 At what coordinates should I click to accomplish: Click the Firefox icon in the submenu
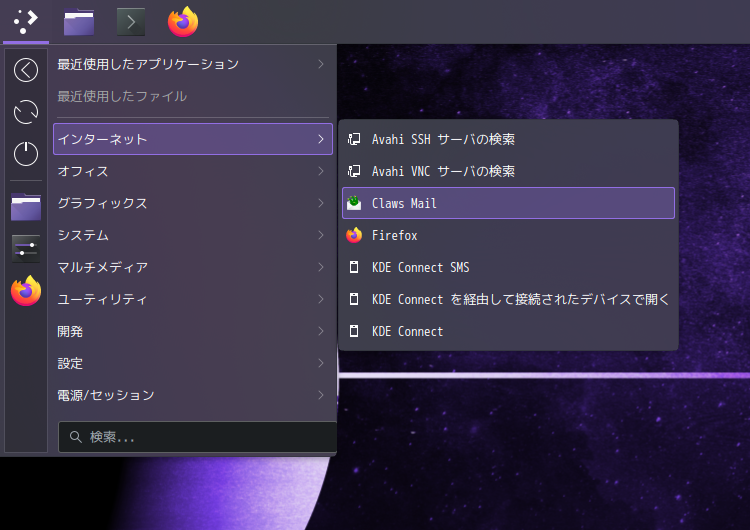pos(354,235)
